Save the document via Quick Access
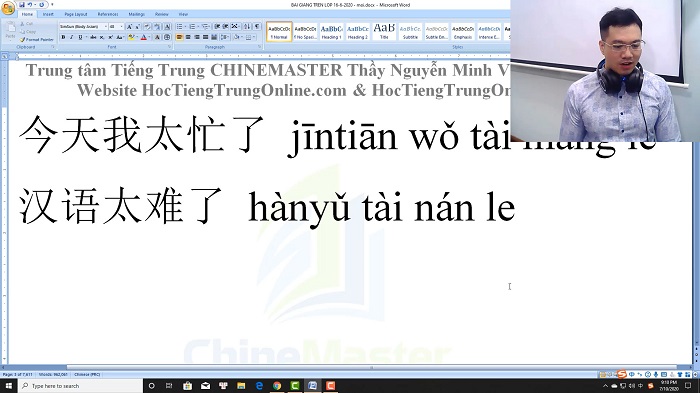Viewport: 700px width, 393px height. [22, 5]
